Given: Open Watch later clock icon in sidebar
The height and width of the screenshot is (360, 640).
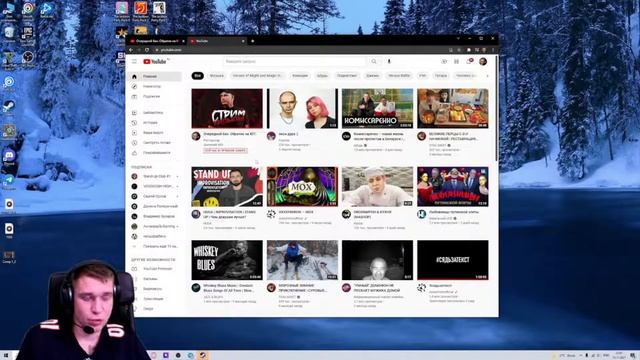Looking at the screenshot, I should point(134,142).
